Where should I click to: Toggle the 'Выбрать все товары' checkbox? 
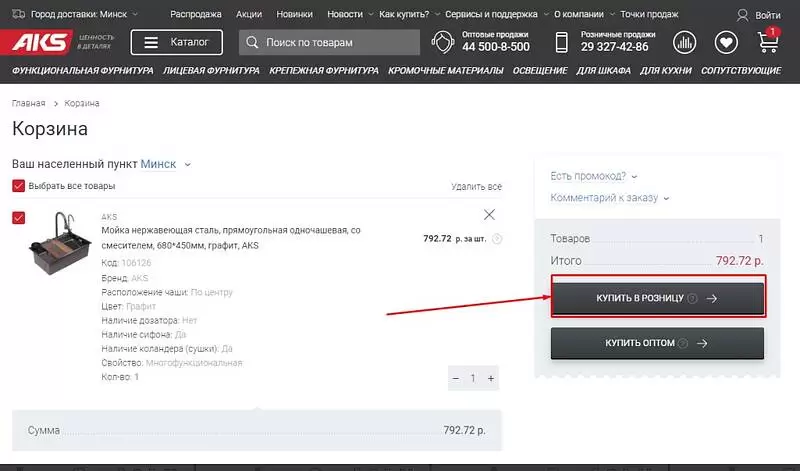click(x=19, y=186)
